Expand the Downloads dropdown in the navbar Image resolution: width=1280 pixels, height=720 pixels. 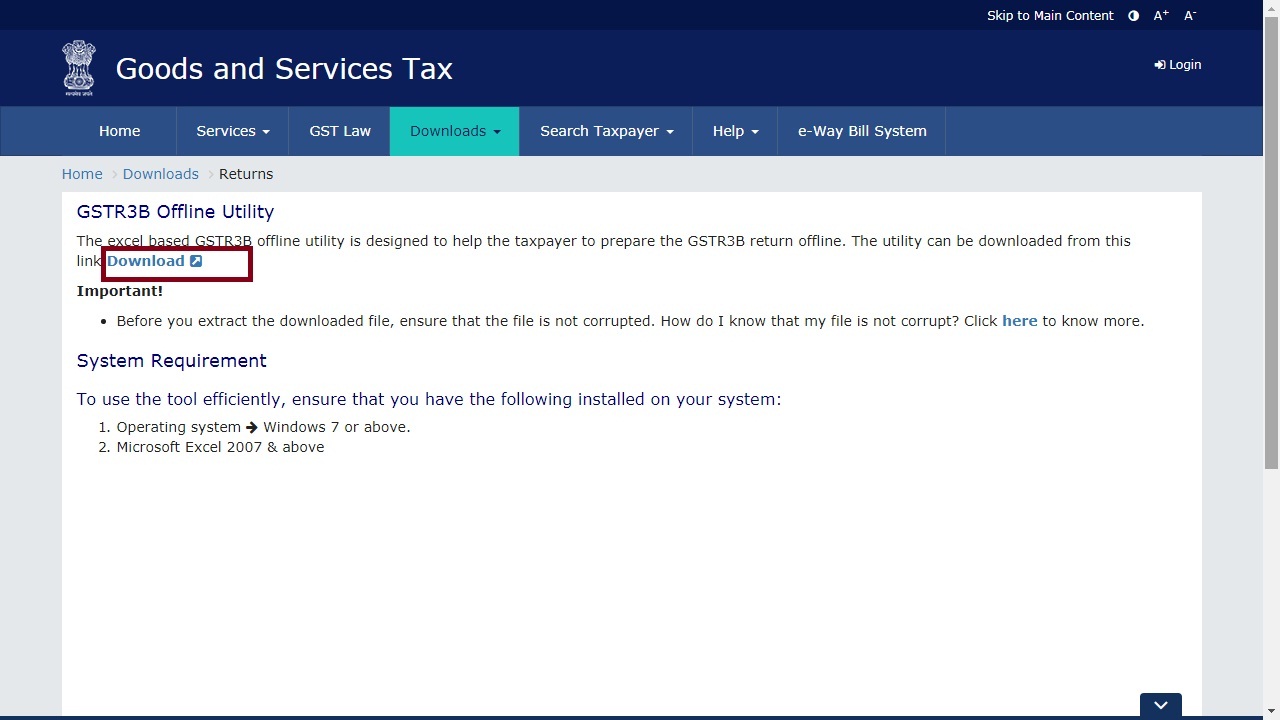pyautogui.click(x=454, y=131)
